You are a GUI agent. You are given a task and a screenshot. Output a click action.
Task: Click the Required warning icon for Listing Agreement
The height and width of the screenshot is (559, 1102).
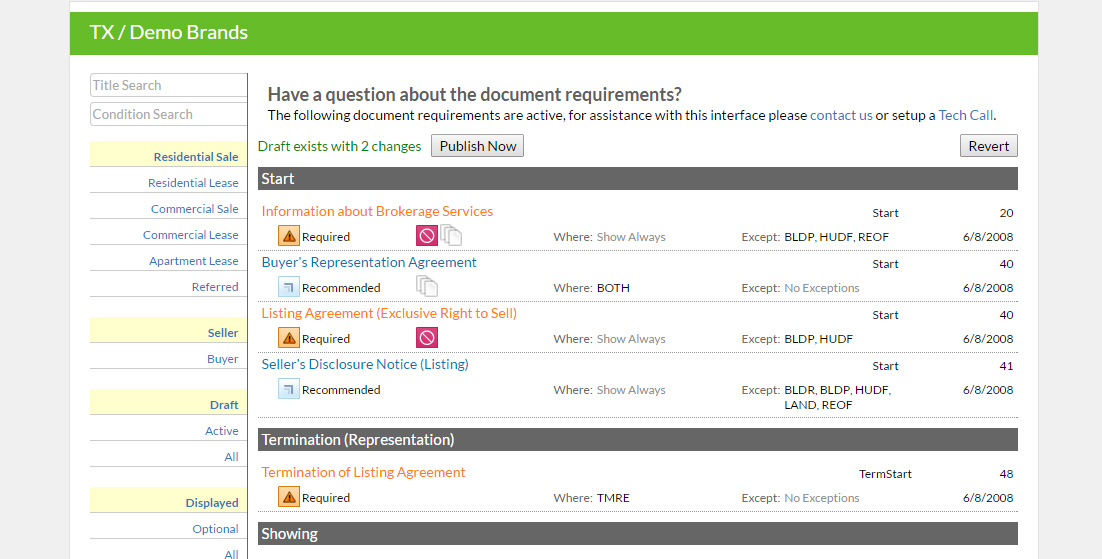(289, 338)
